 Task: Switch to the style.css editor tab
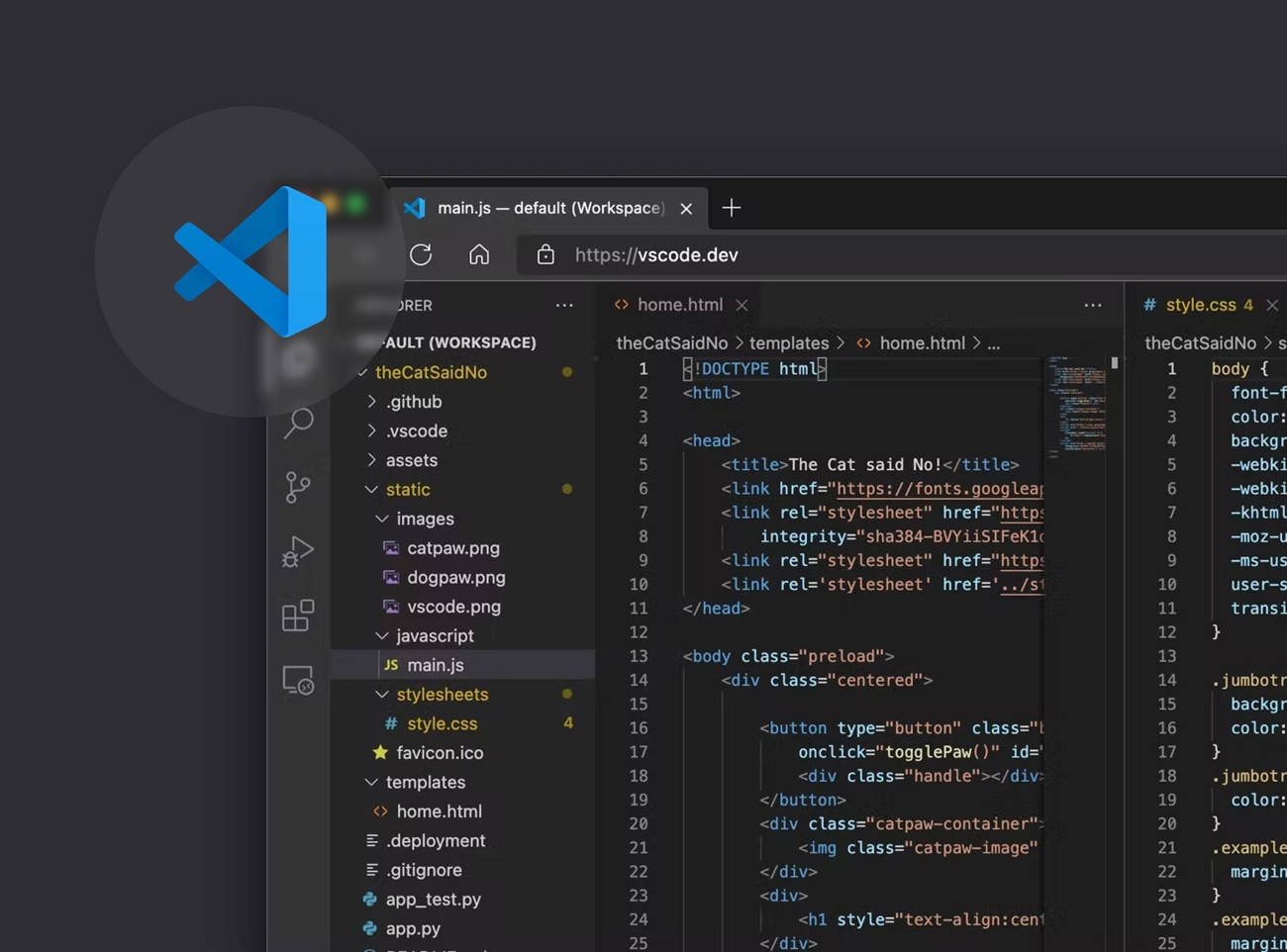coord(1200,305)
